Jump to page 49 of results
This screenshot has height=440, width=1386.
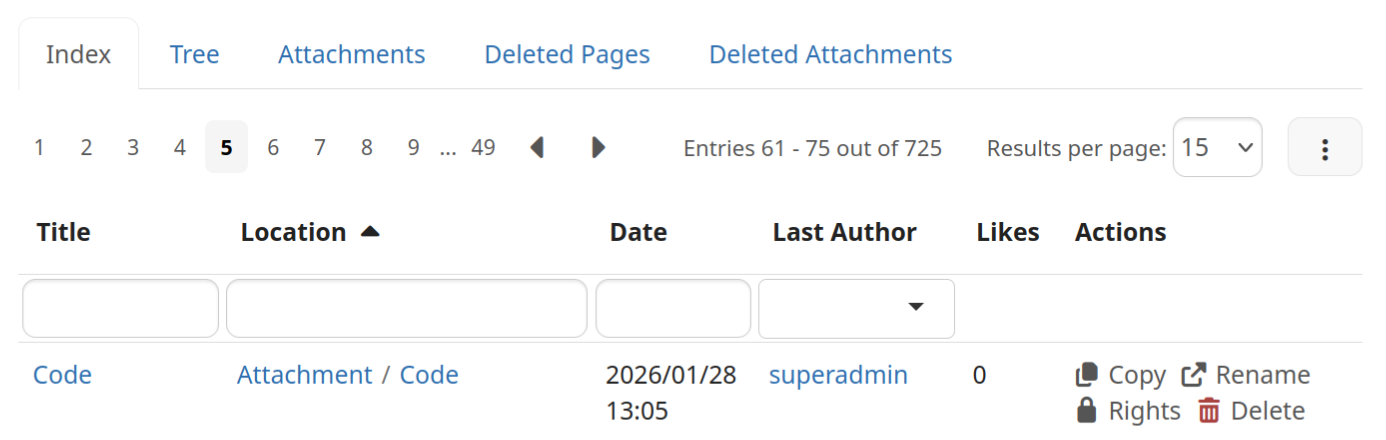point(483,148)
